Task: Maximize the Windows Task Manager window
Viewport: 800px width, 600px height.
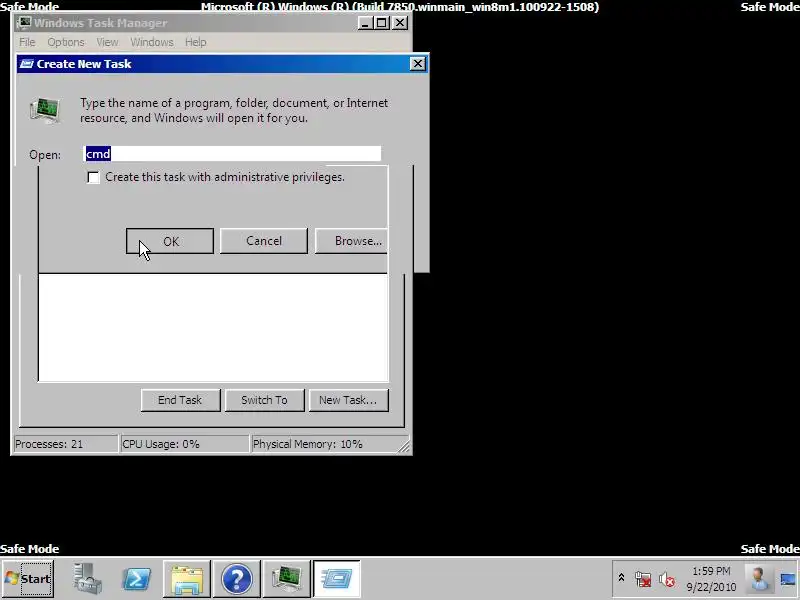Action: tap(381, 23)
